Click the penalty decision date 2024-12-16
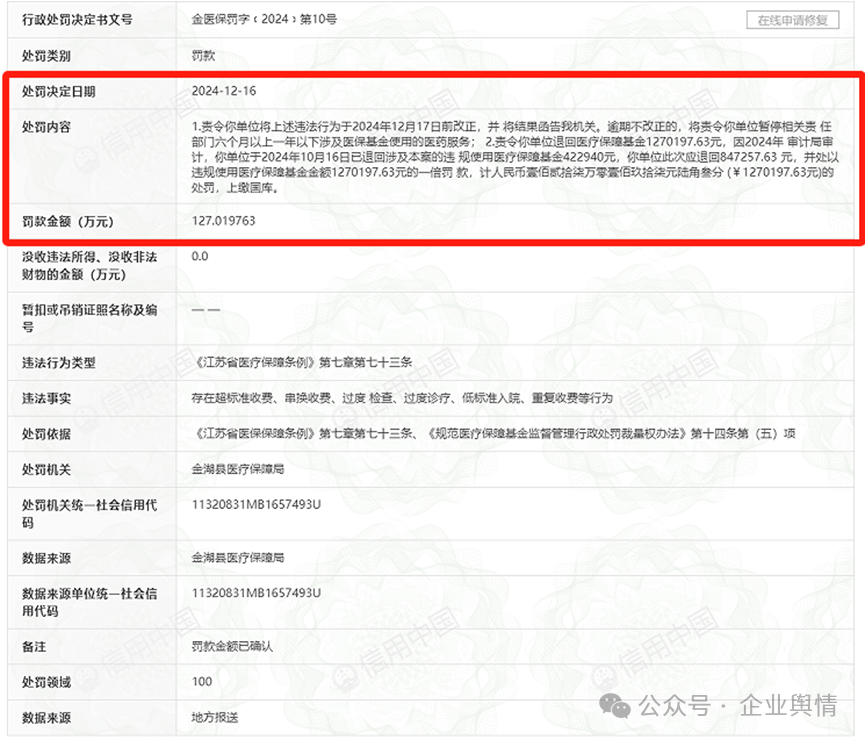This screenshot has height=740, width=865. pyautogui.click(x=224, y=91)
